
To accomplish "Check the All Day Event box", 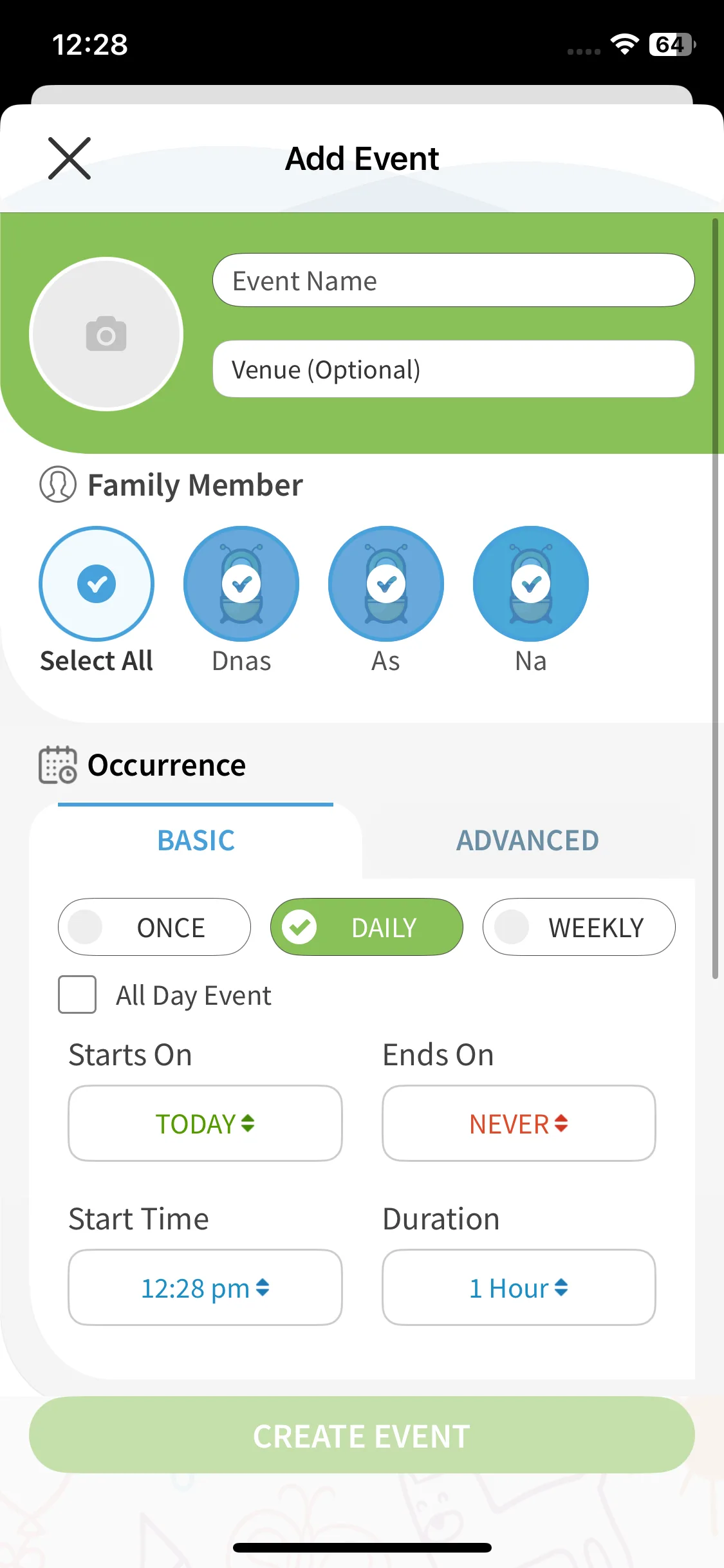I will 77,994.
